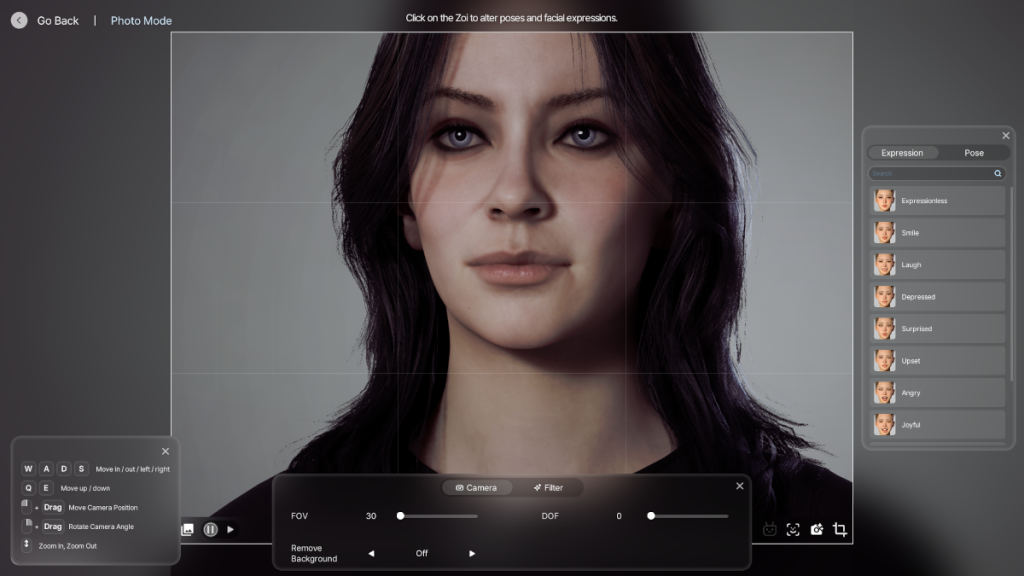This screenshot has height=576, width=1024.
Task: Toggle the pause playback control
Action: pos(211,528)
